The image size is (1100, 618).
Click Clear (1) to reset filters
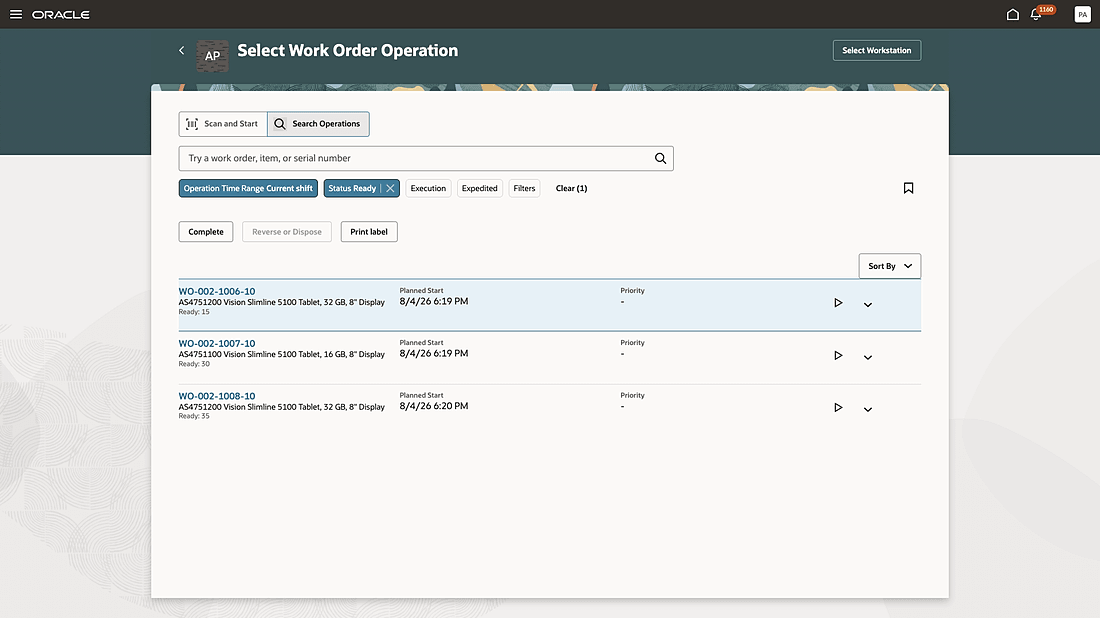(x=571, y=188)
